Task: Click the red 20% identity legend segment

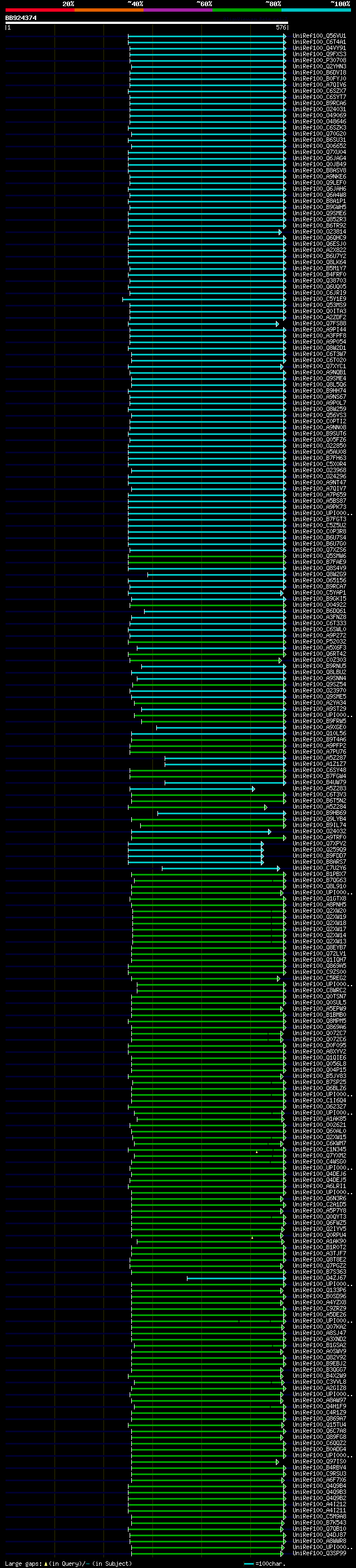Action: [x=39, y=10]
